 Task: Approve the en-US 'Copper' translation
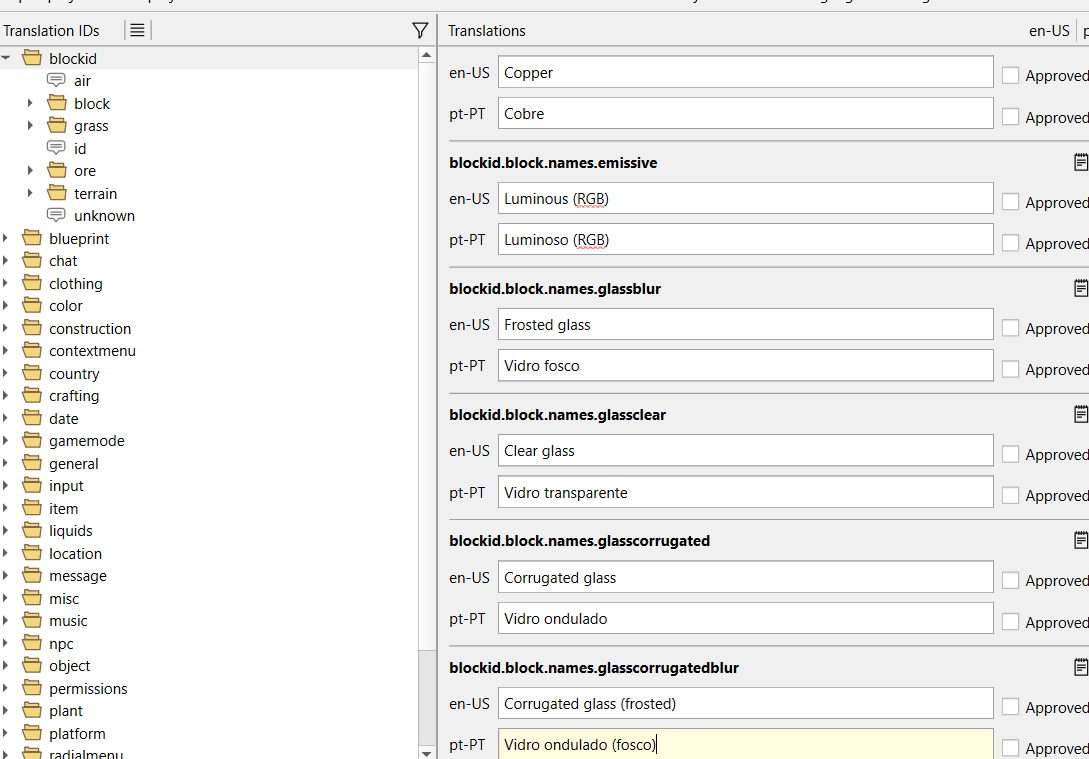click(x=1011, y=76)
